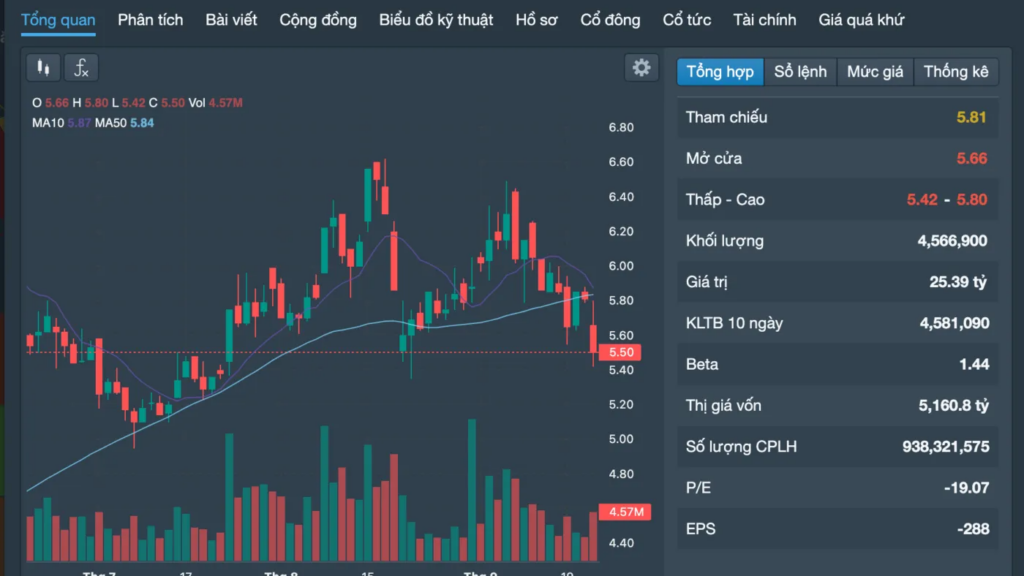Open the fx indicators menu
This screenshot has height=576, width=1024.
(x=82, y=68)
